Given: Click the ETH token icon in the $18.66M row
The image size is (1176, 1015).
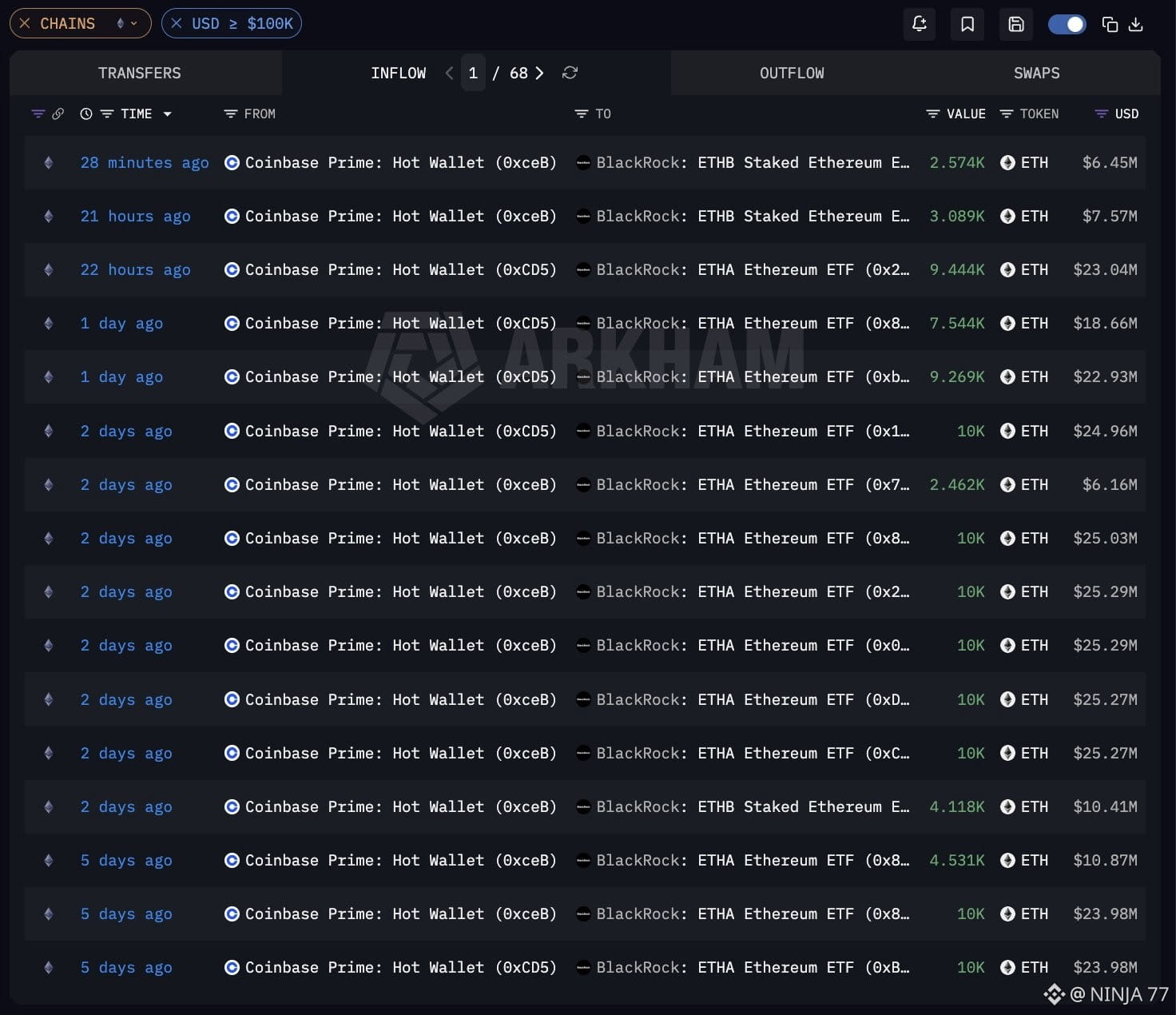Looking at the screenshot, I should [x=1007, y=323].
